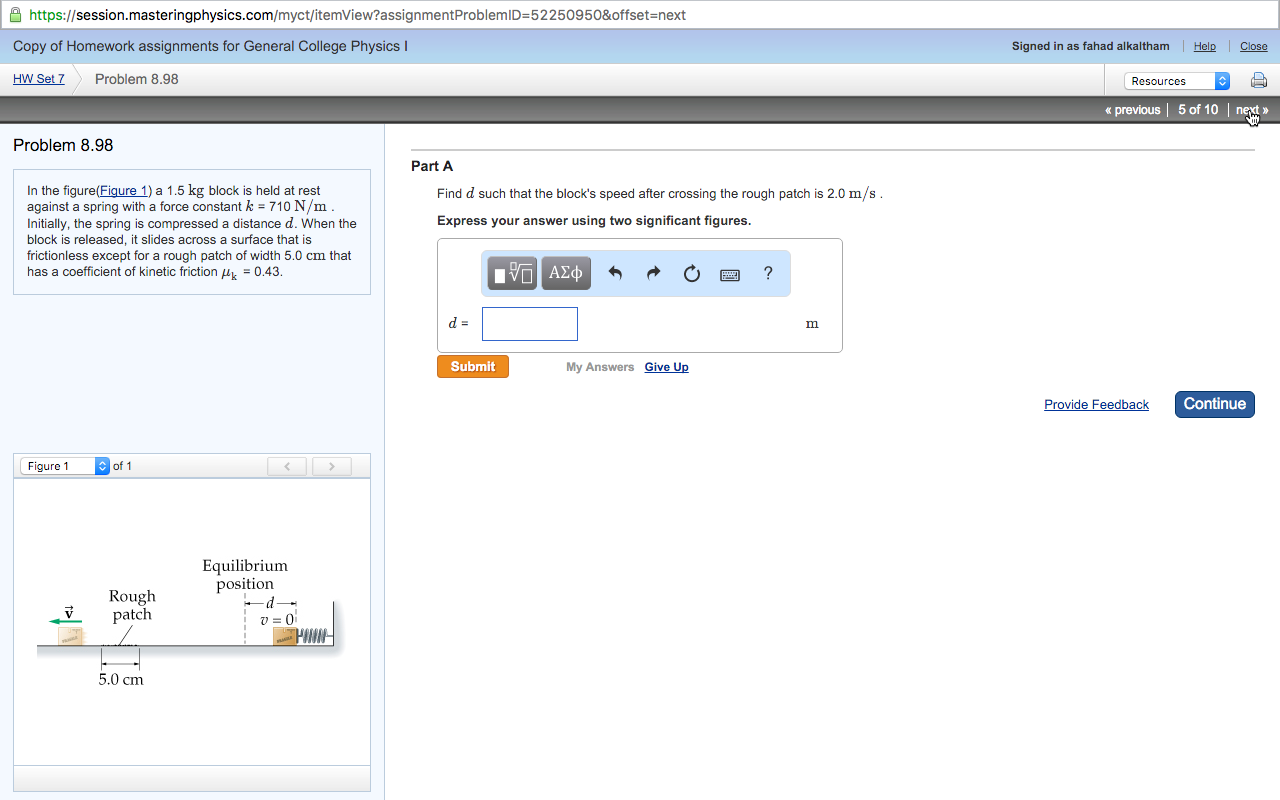Click the undo arrow in answer toolbar
Image resolution: width=1280 pixels, height=800 pixels.
tap(615, 273)
